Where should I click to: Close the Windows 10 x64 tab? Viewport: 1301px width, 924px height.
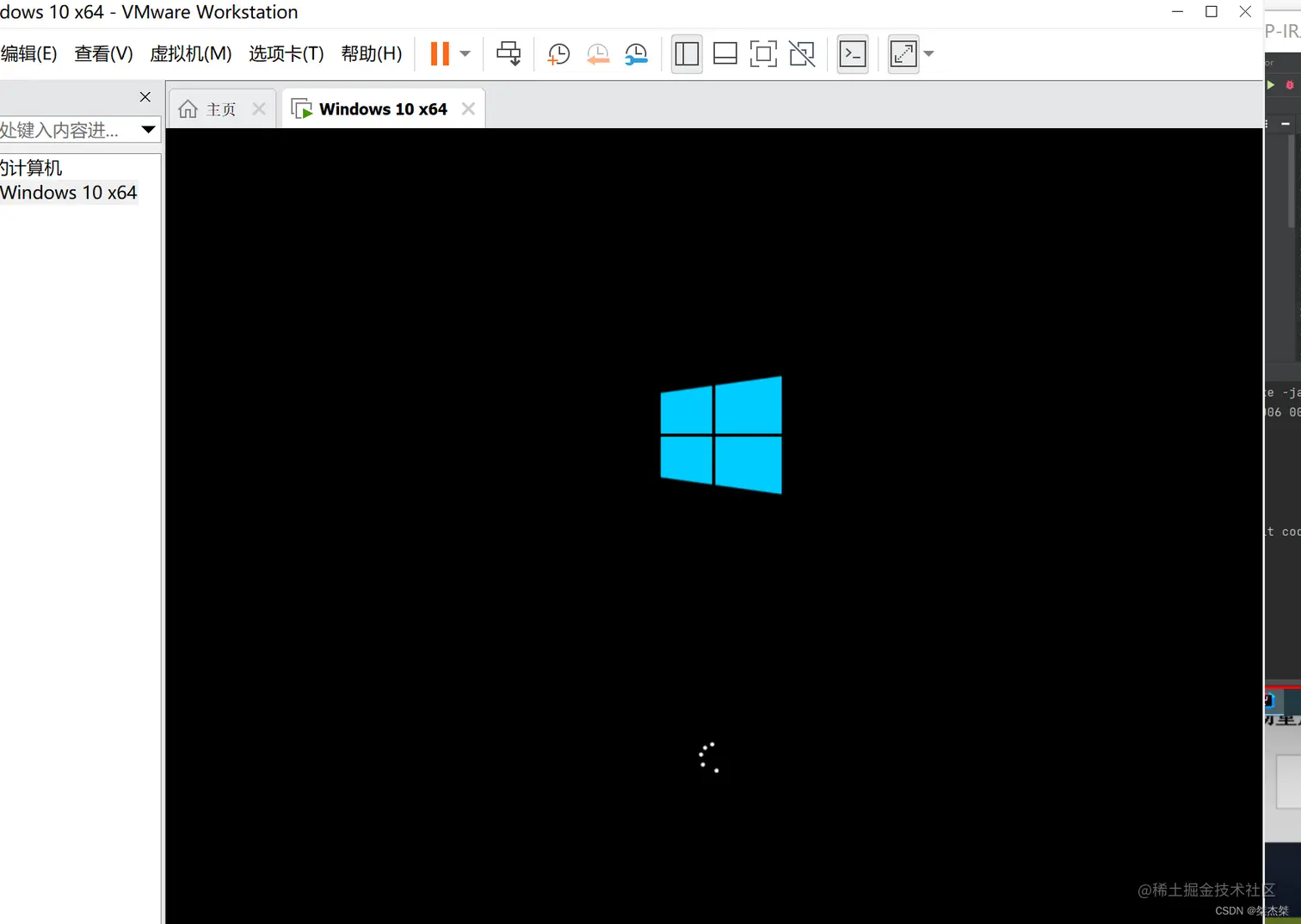pyautogui.click(x=468, y=108)
